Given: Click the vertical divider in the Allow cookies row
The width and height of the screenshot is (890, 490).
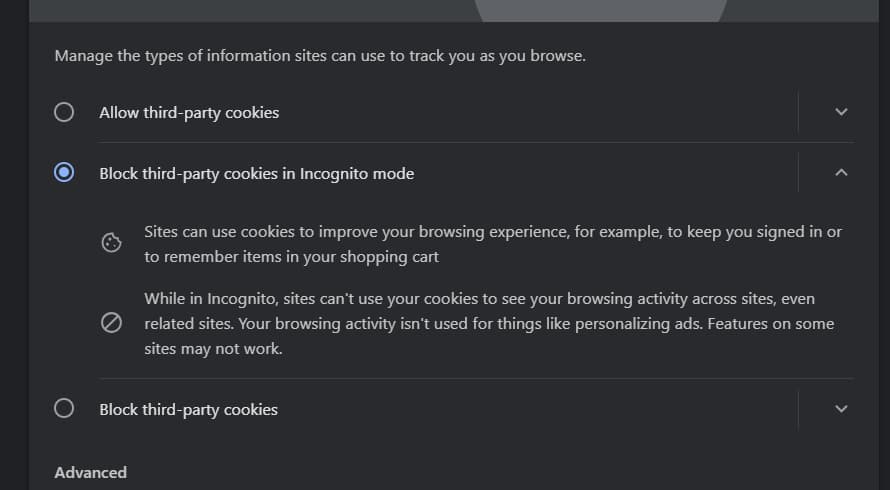Looking at the screenshot, I should [798, 112].
